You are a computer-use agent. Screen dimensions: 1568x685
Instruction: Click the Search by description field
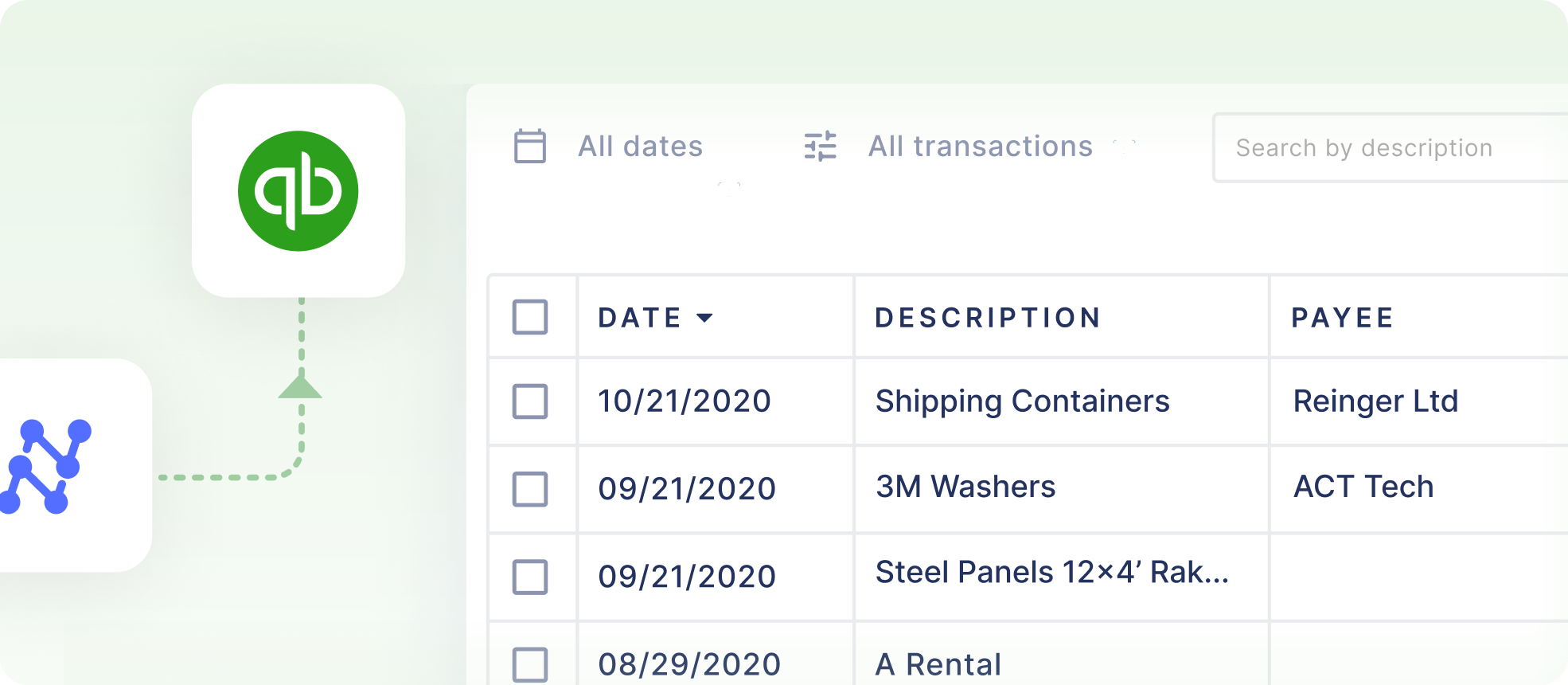pos(1389,148)
